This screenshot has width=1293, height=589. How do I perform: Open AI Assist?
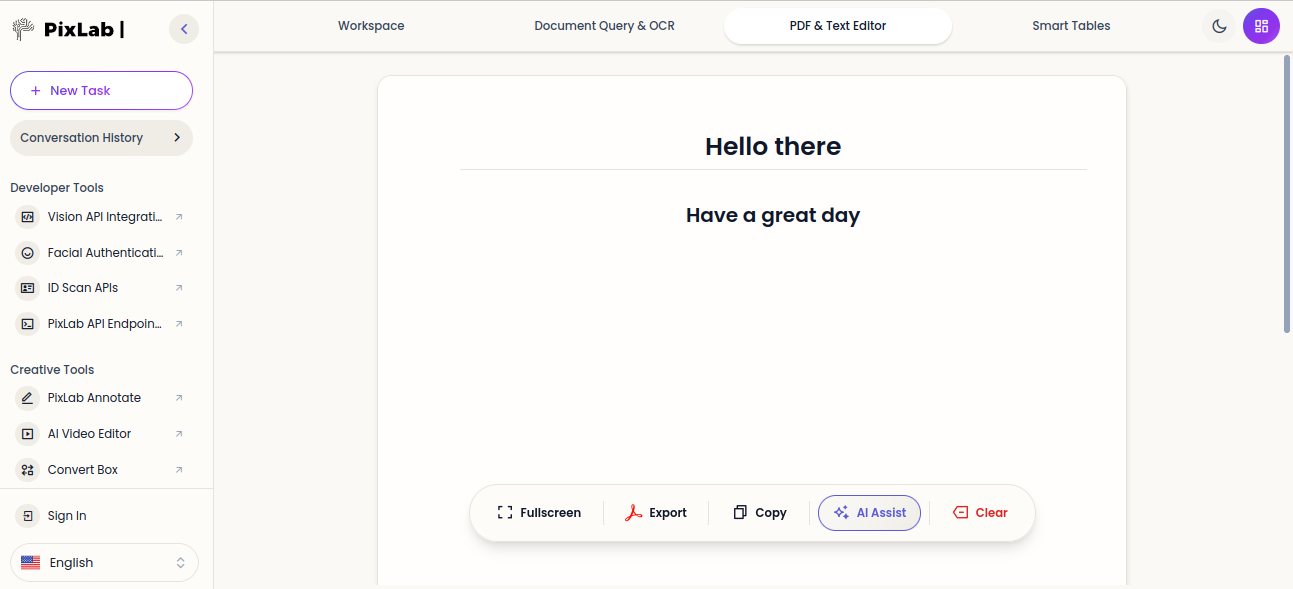point(869,513)
